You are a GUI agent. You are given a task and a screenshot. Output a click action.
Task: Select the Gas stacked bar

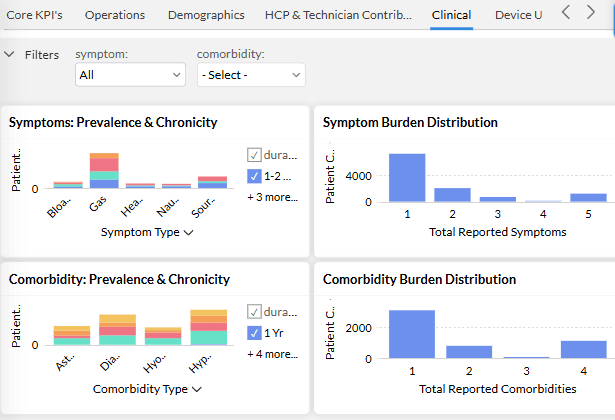click(x=104, y=171)
